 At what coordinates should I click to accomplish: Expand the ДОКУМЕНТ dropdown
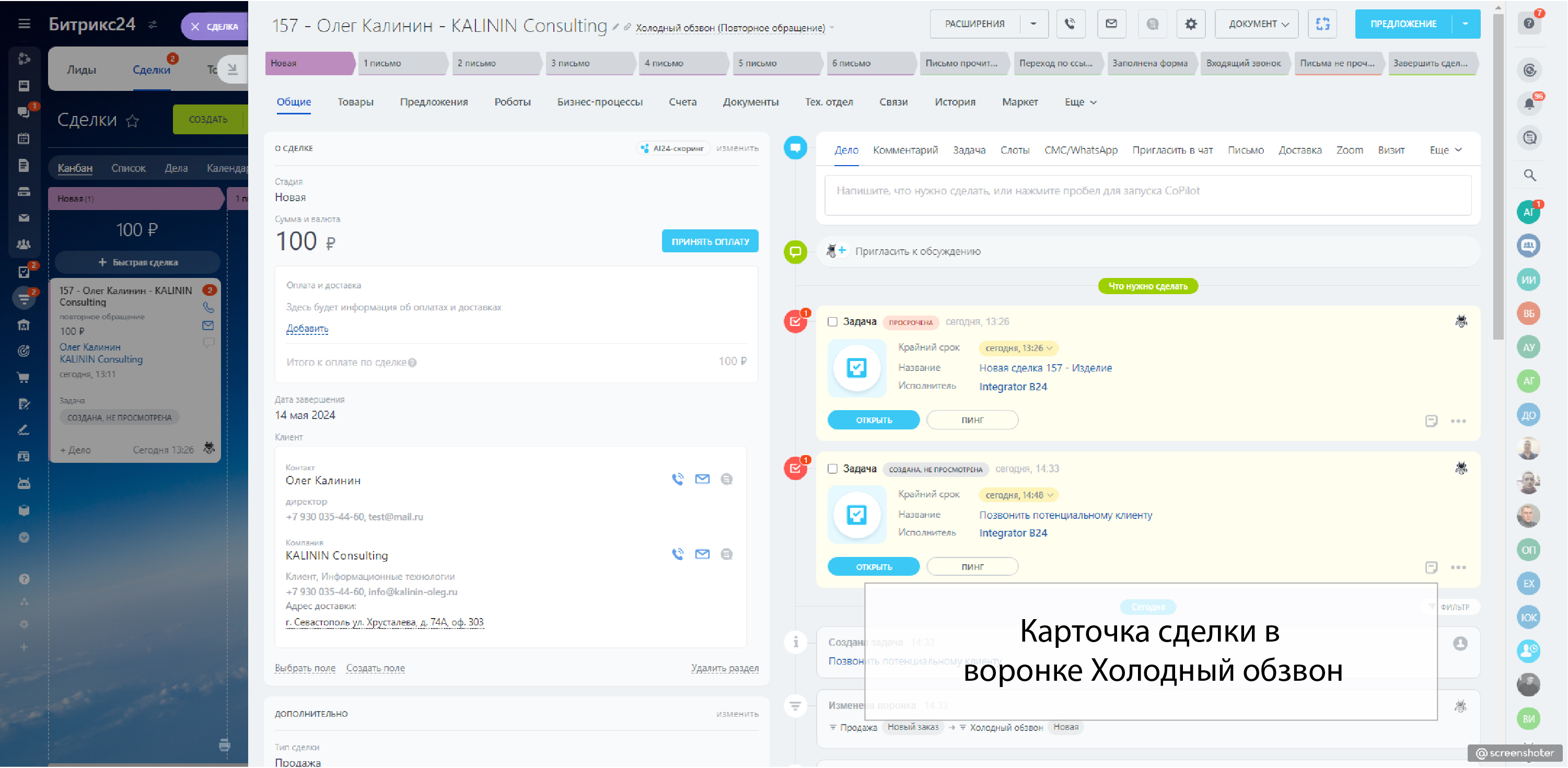[x=1258, y=25]
